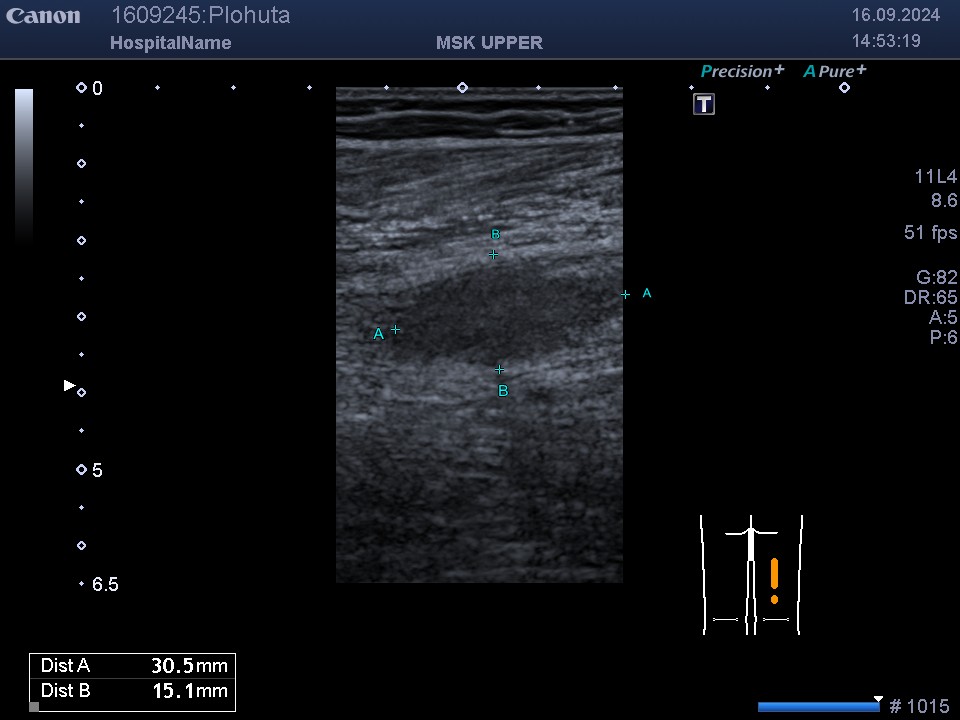The height and width of the screenshot is (720, 960).
Task: Click the G:82 gain parameter
Action: click(936, 278)
